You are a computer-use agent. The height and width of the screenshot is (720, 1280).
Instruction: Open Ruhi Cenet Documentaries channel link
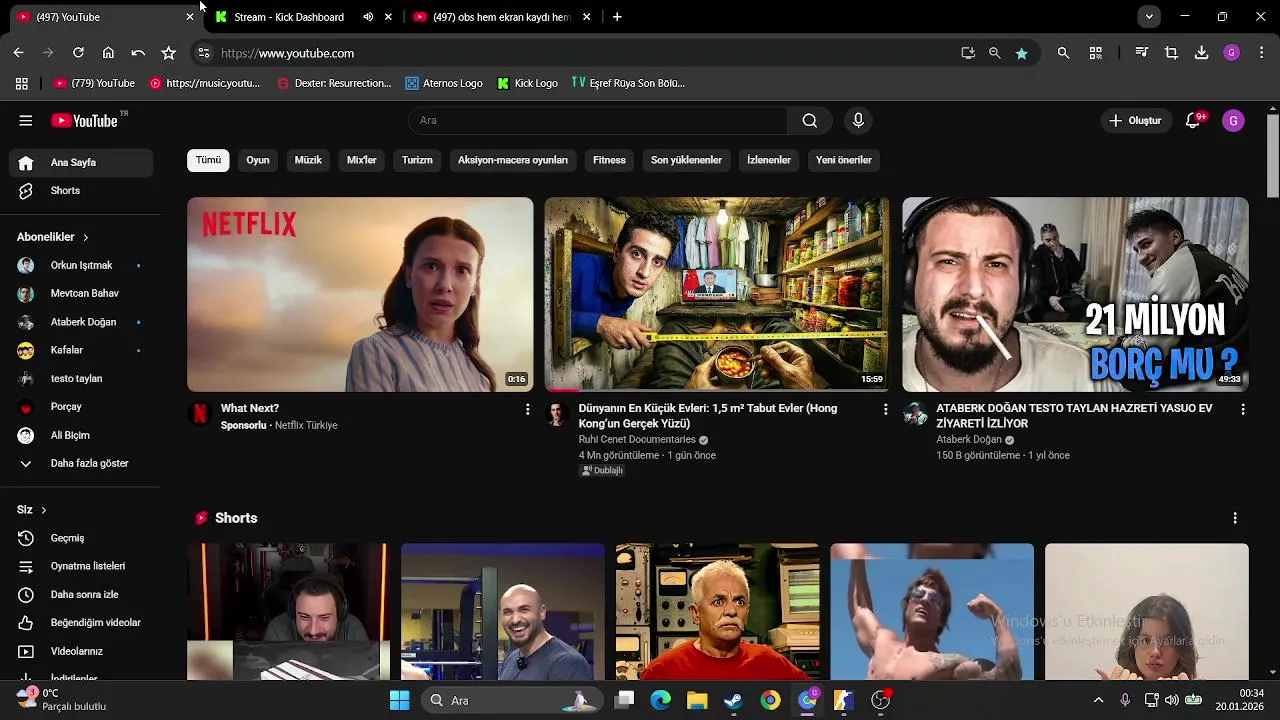coord(637,440)
